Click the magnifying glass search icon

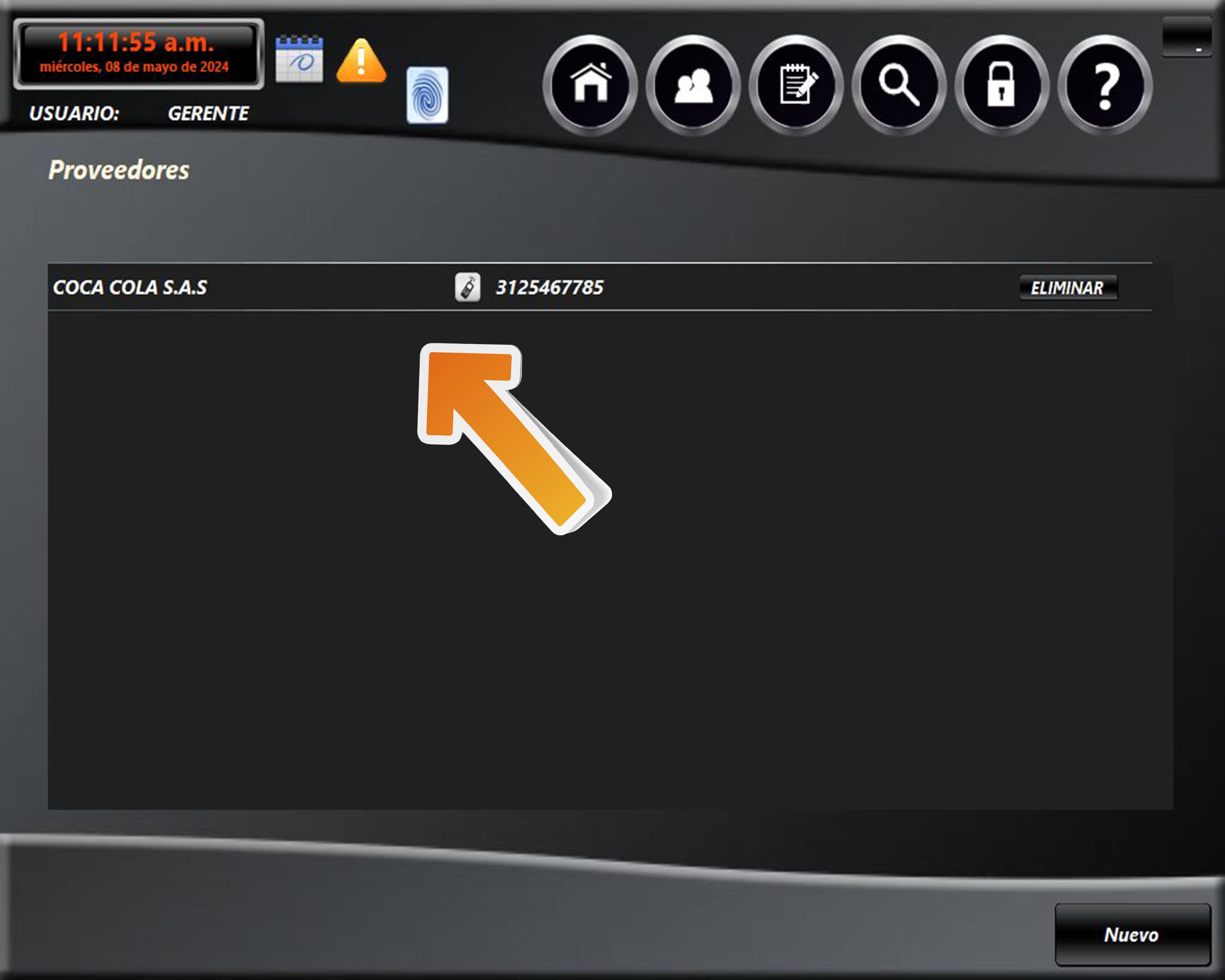point(899,85)
